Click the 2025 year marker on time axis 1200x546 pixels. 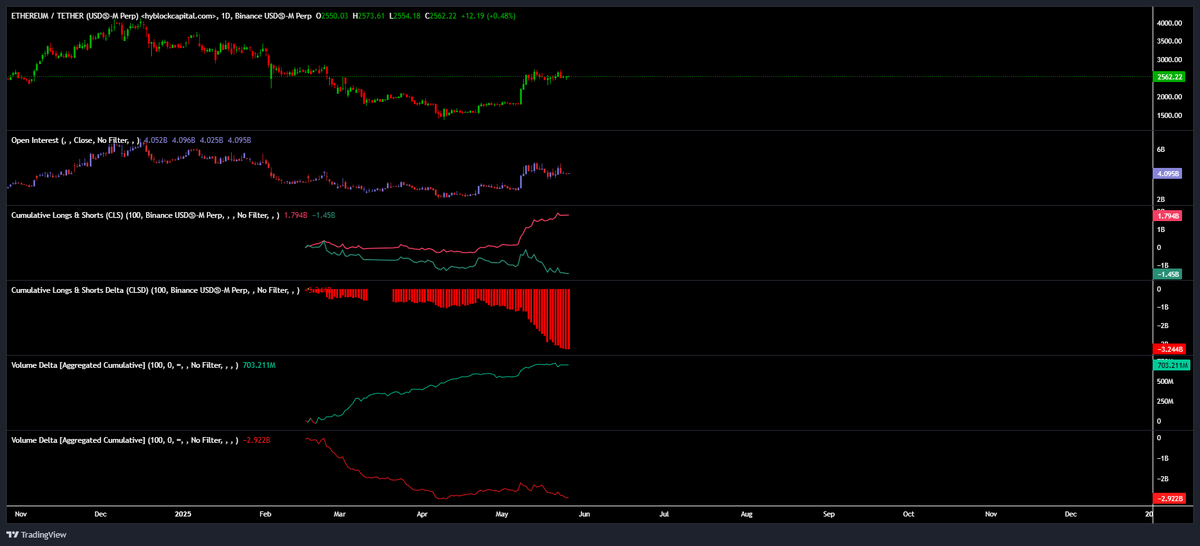point(184,512)
